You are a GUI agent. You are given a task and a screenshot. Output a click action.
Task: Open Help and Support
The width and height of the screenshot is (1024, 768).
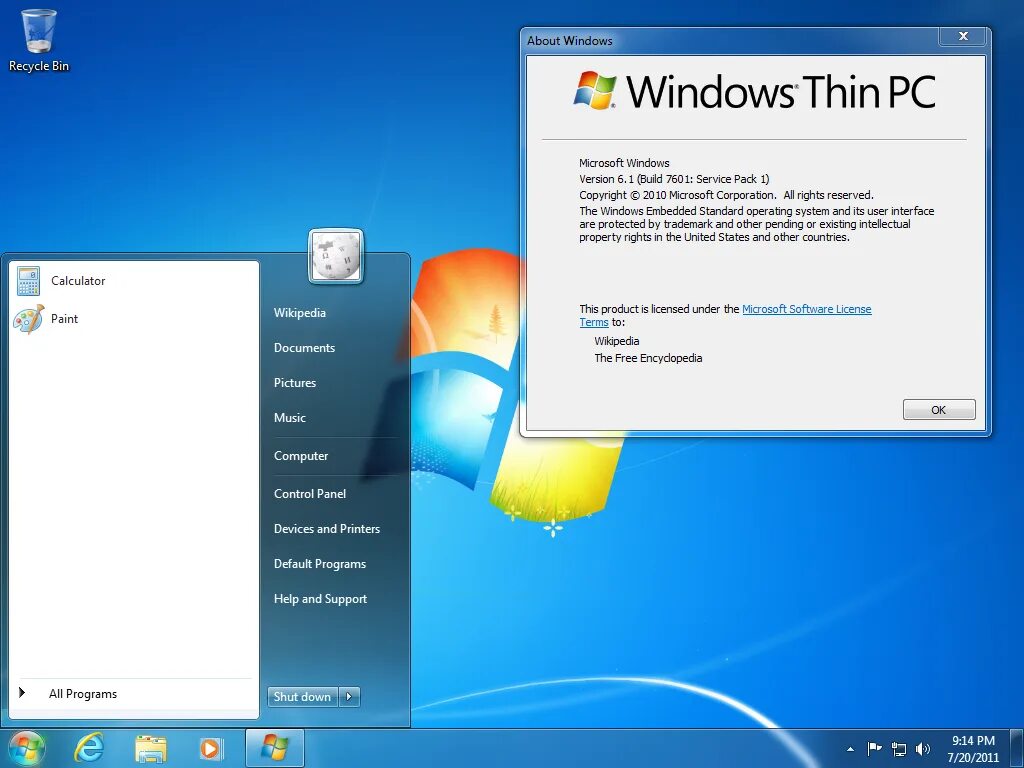pyautogui.click(x=321, y=599)
